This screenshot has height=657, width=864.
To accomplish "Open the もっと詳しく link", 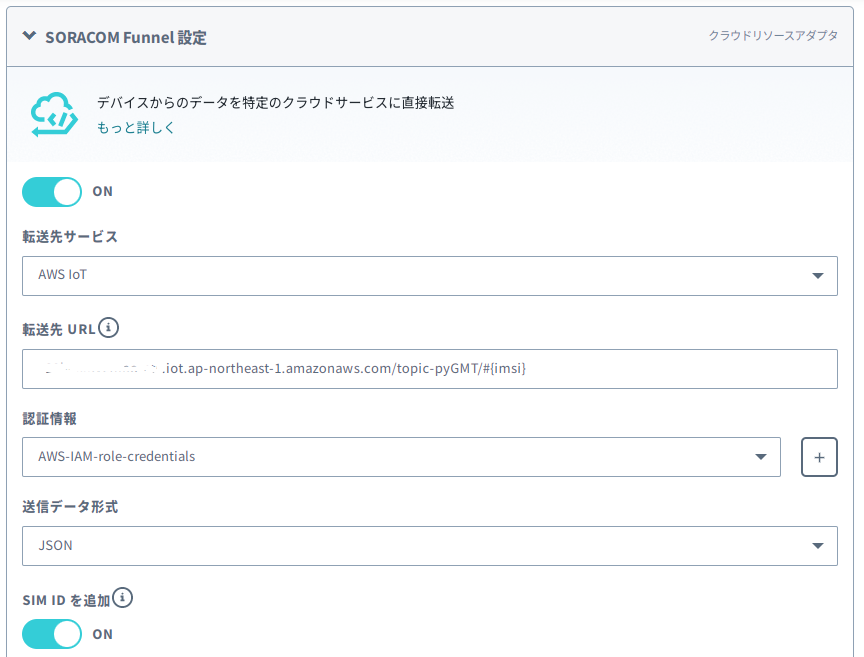I will point(136,128).
